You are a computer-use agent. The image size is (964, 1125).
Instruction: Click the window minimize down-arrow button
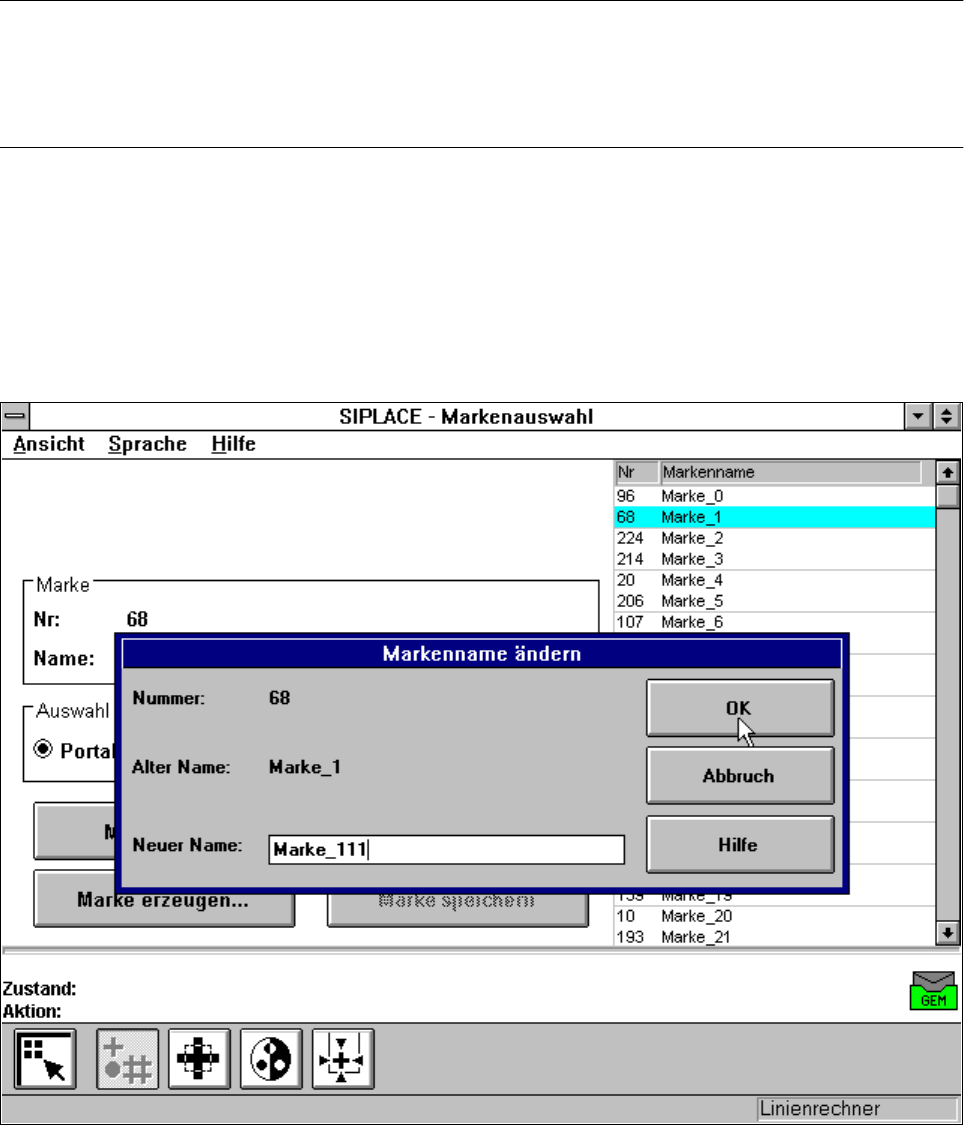918,416
